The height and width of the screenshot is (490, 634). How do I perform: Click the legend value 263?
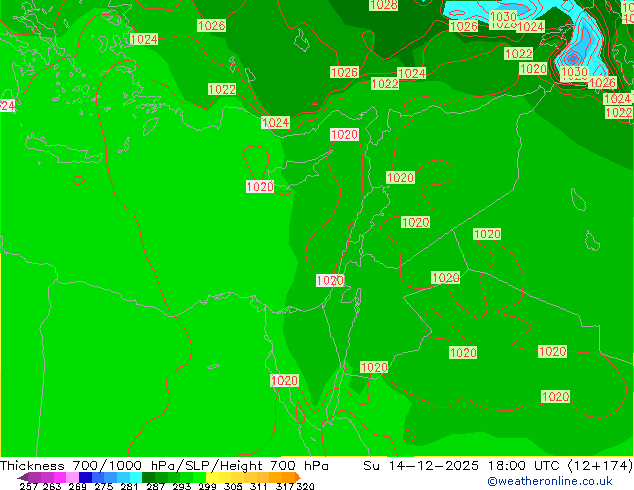tap(51, 486)
